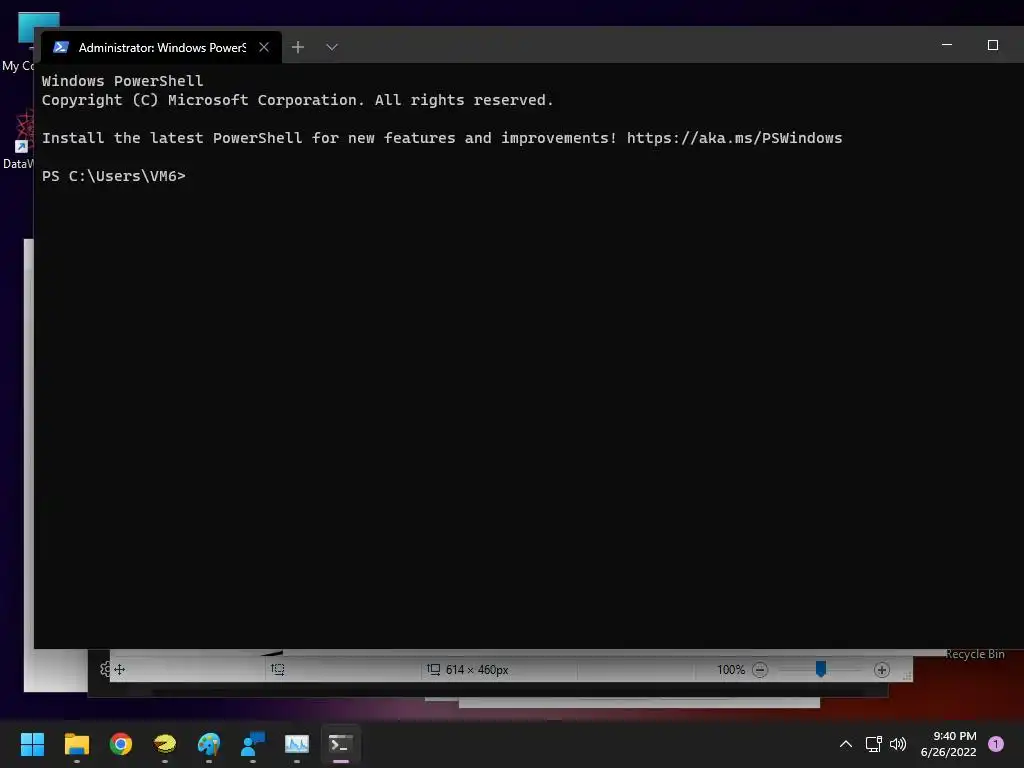Open the blue people chat taskbar app
Image resolution: width=1024 pixels, height=768 pixels.
253,744
